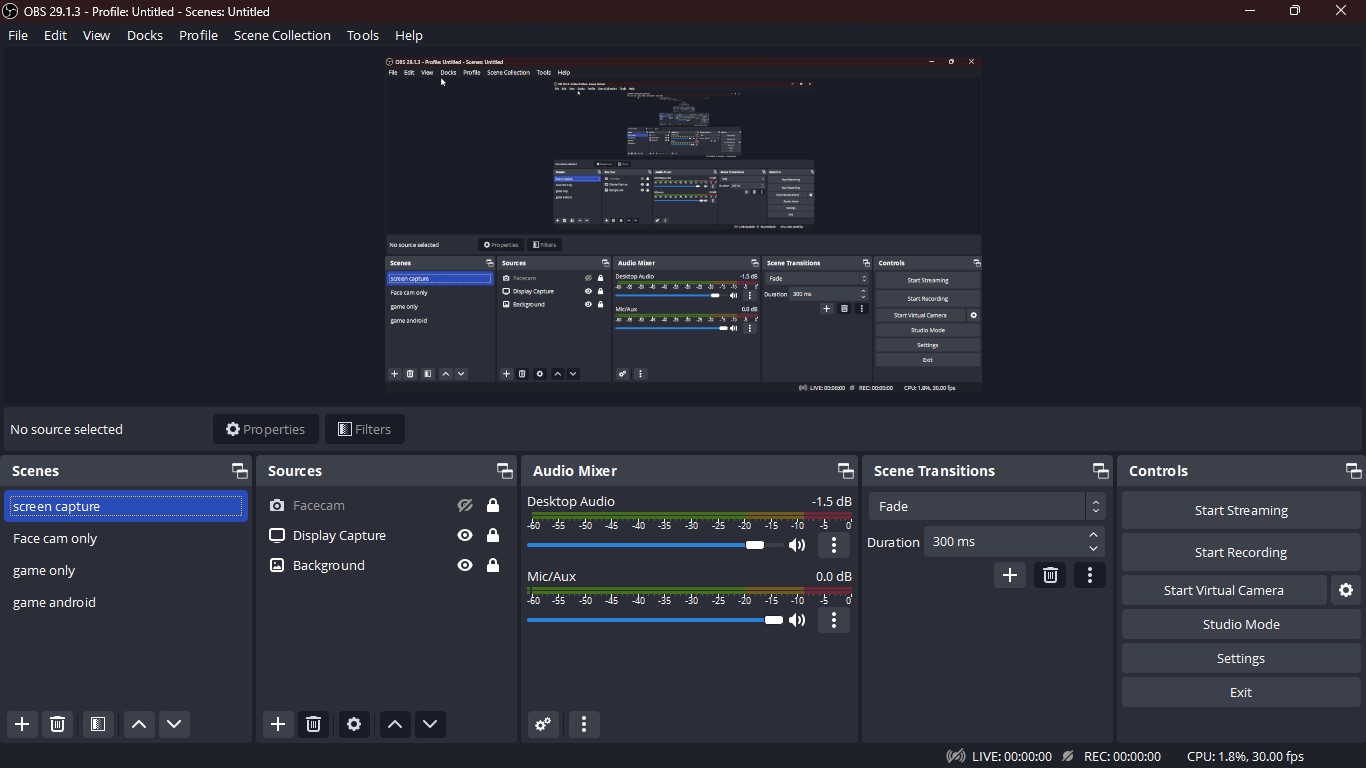
Task: Open scene filters icon in Scenes panel
Action: pyautogui.click(x=97, y=724)
